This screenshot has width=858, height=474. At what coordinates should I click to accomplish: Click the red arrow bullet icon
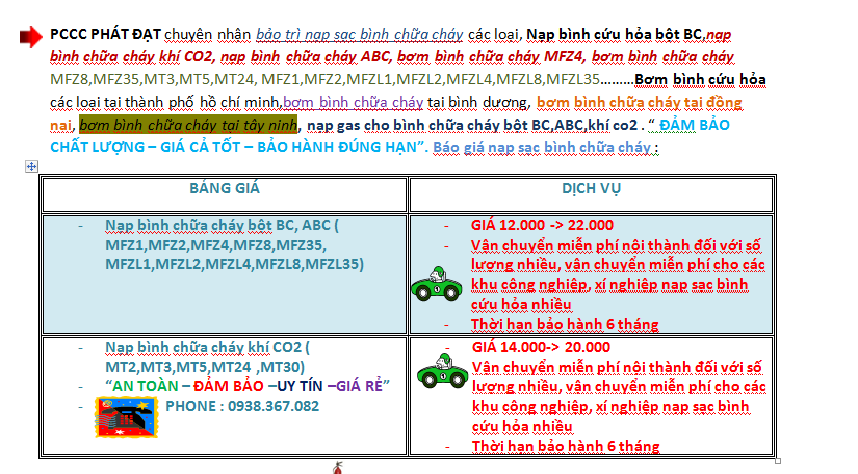tap(31, 36)
